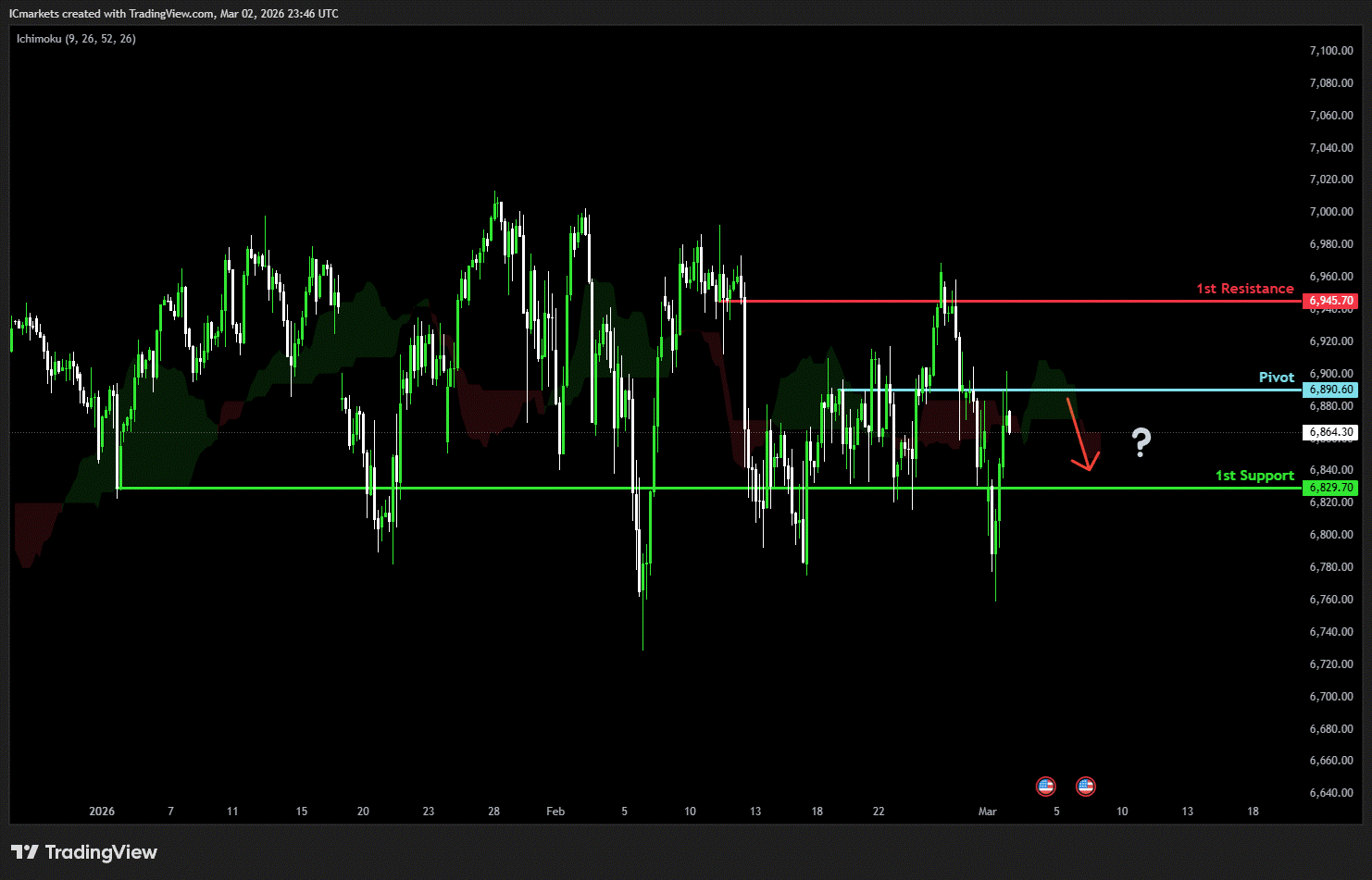The image size is (1372, 880).
Task: Click the red downward arrow drawing
Action: click(1081, 435)
